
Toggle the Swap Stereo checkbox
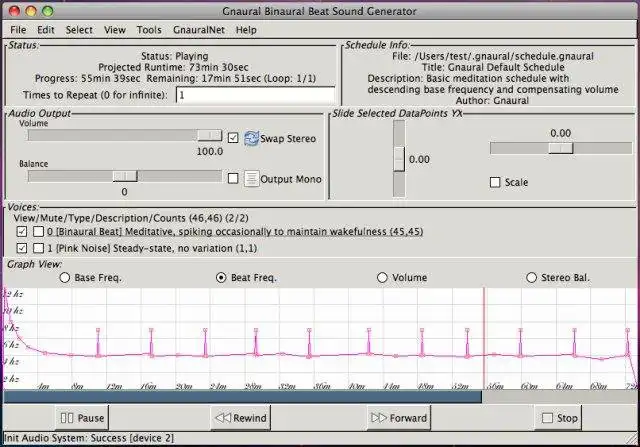tap(233, 138)
